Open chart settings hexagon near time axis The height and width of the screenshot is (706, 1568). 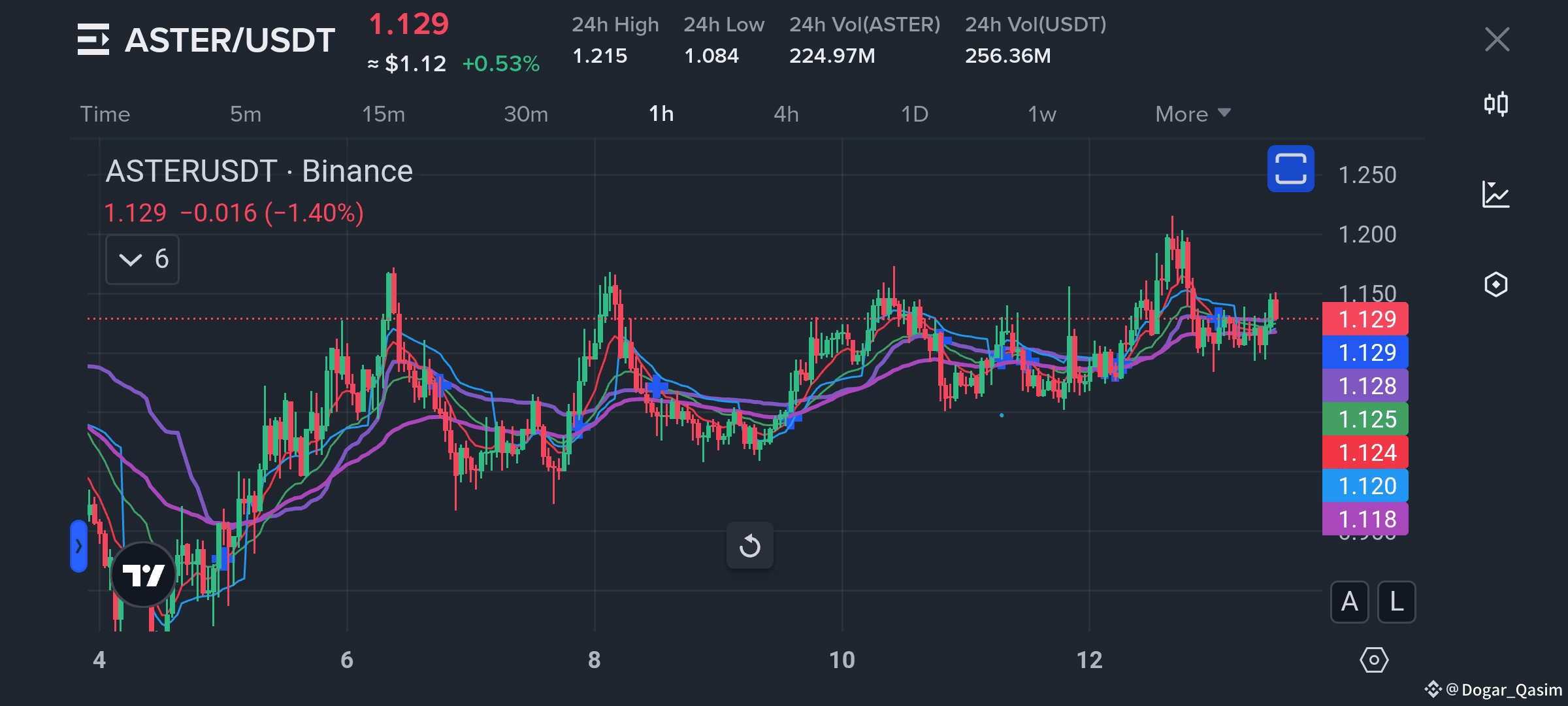[1373, 660]
